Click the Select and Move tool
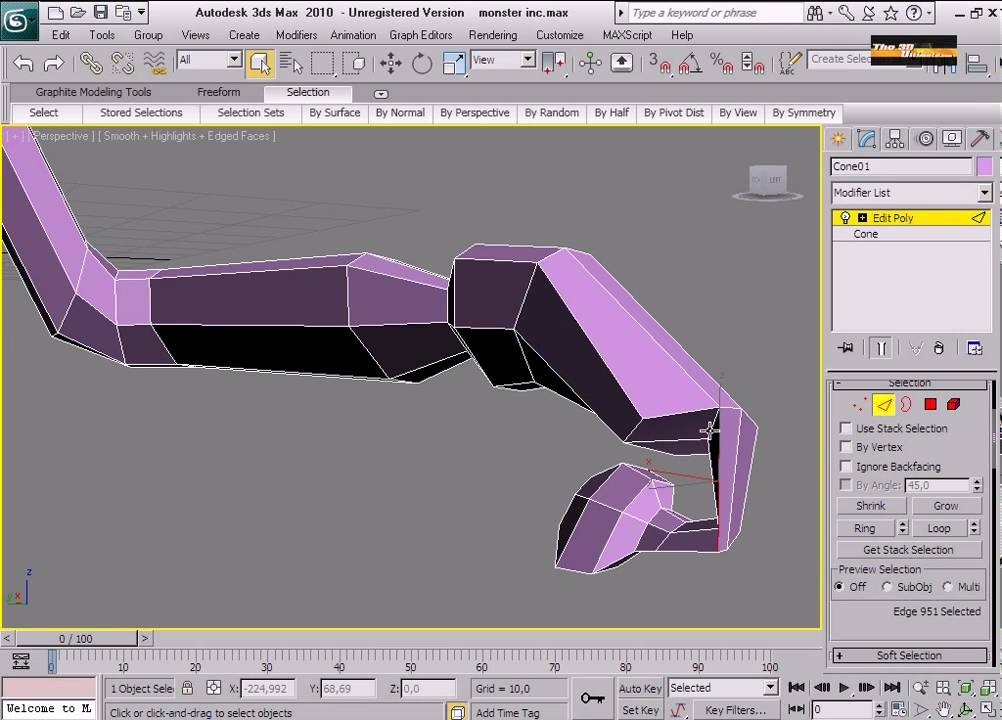This screenshot has height=720, width=1002. (x=391, y=63)
